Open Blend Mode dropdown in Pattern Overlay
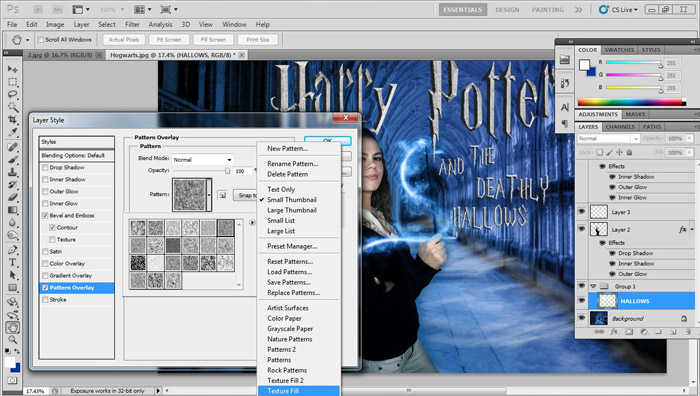700x396 pixels. [x=202, y=159]
